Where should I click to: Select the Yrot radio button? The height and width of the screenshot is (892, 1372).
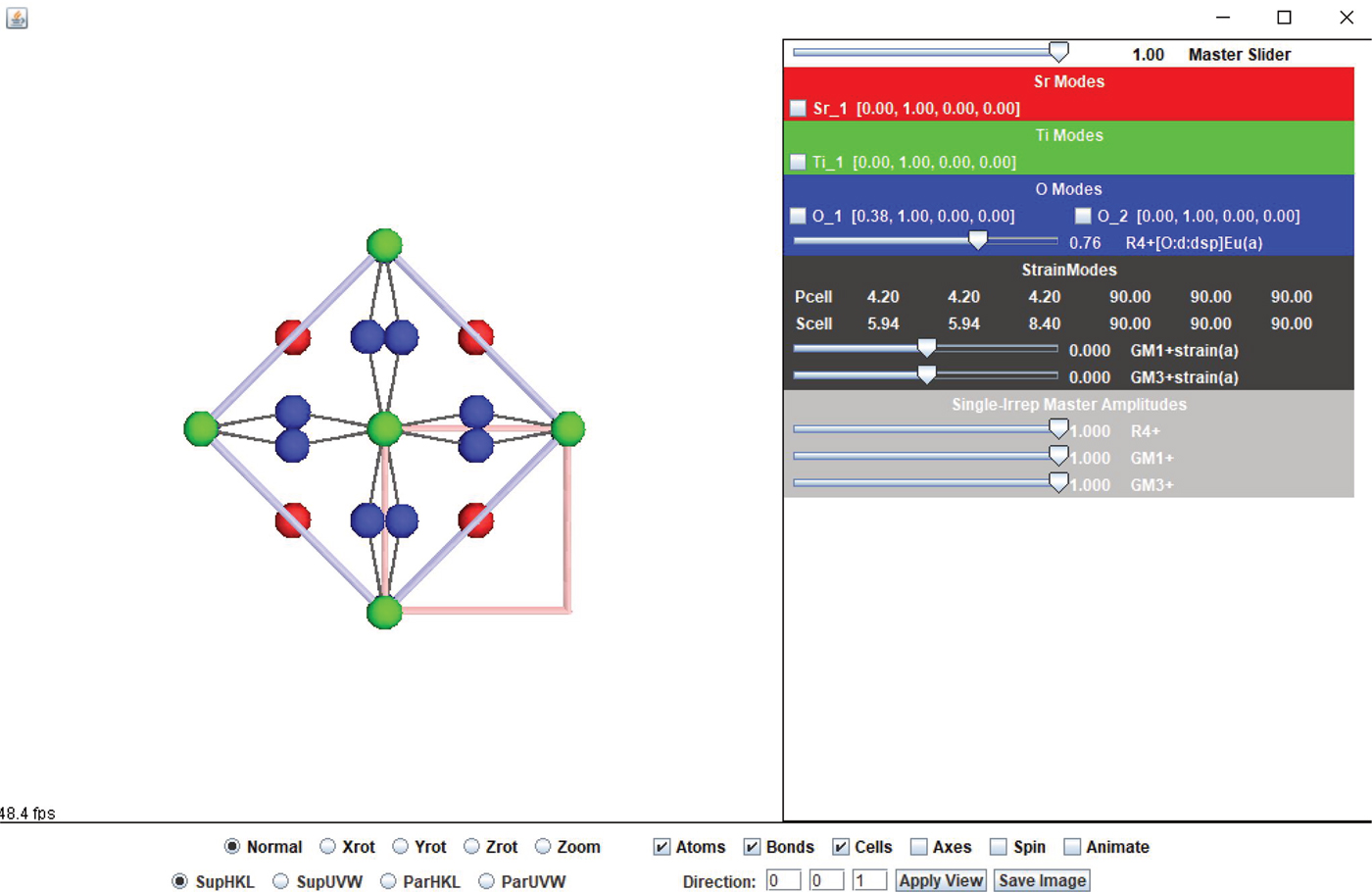pos(400,846)
